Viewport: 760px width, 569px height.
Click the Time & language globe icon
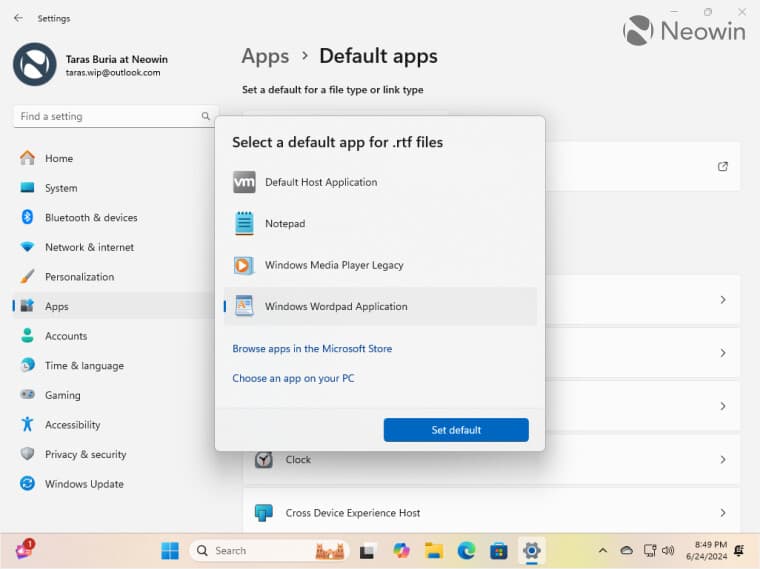click(x=28, y=365)
